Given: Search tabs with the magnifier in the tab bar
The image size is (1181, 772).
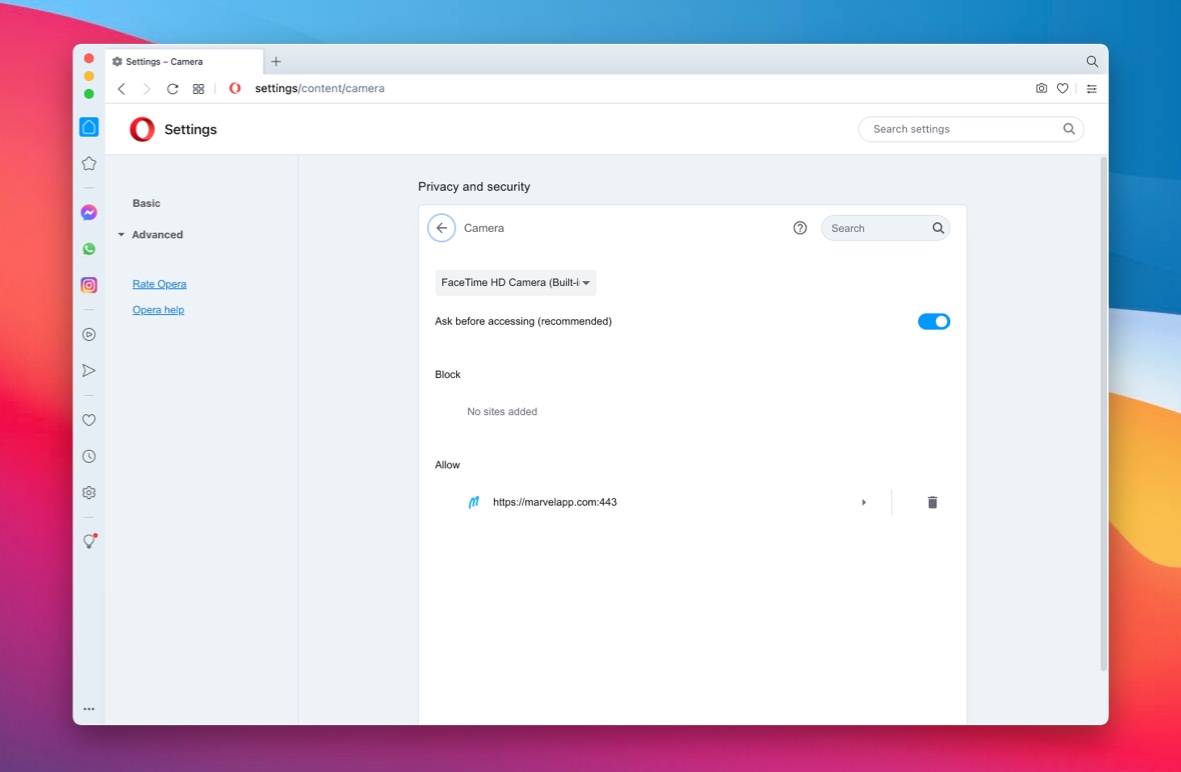Looking at the screenshot, I should tap(1091, 62).
